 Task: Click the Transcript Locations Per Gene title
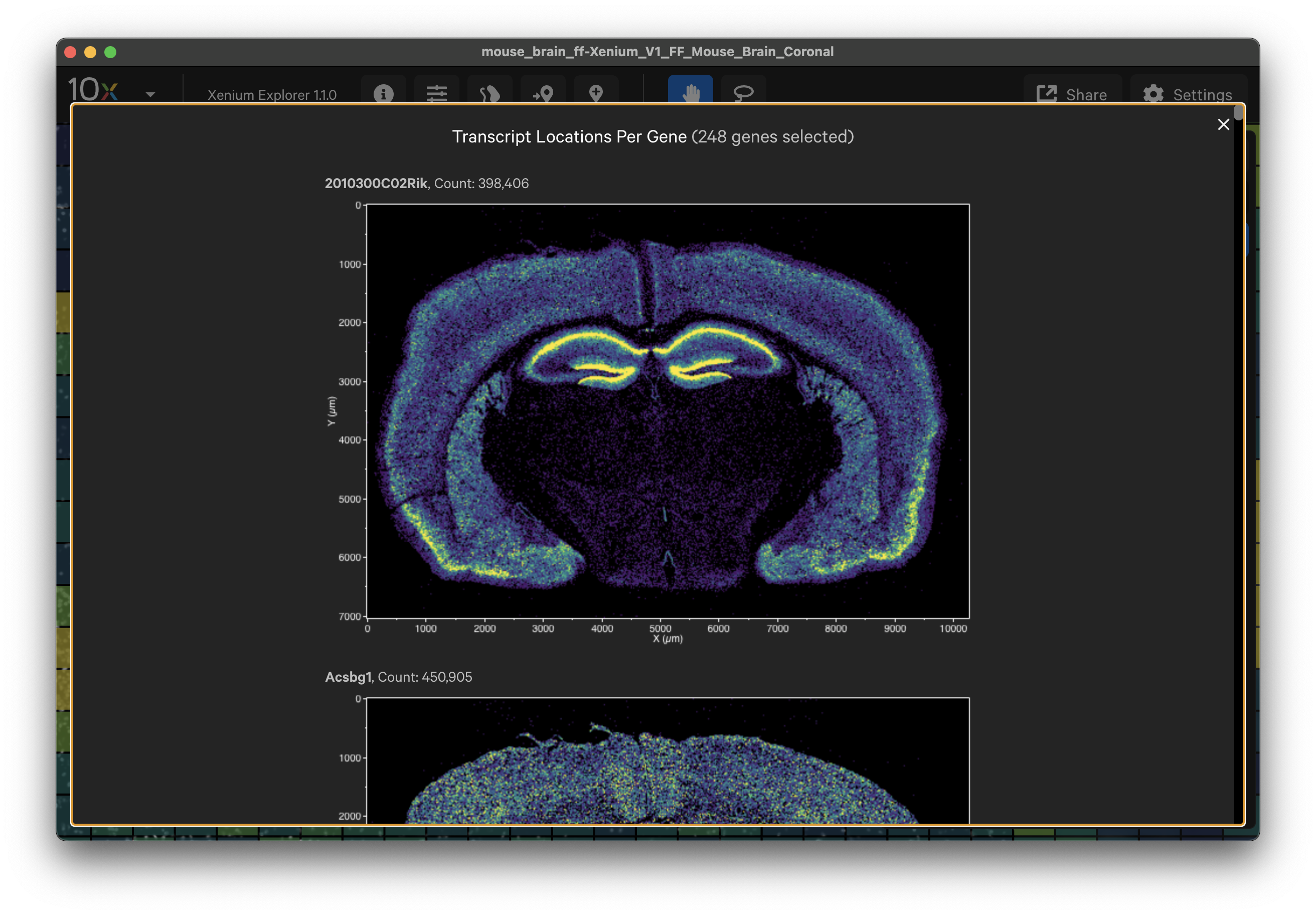pos(569,136)
